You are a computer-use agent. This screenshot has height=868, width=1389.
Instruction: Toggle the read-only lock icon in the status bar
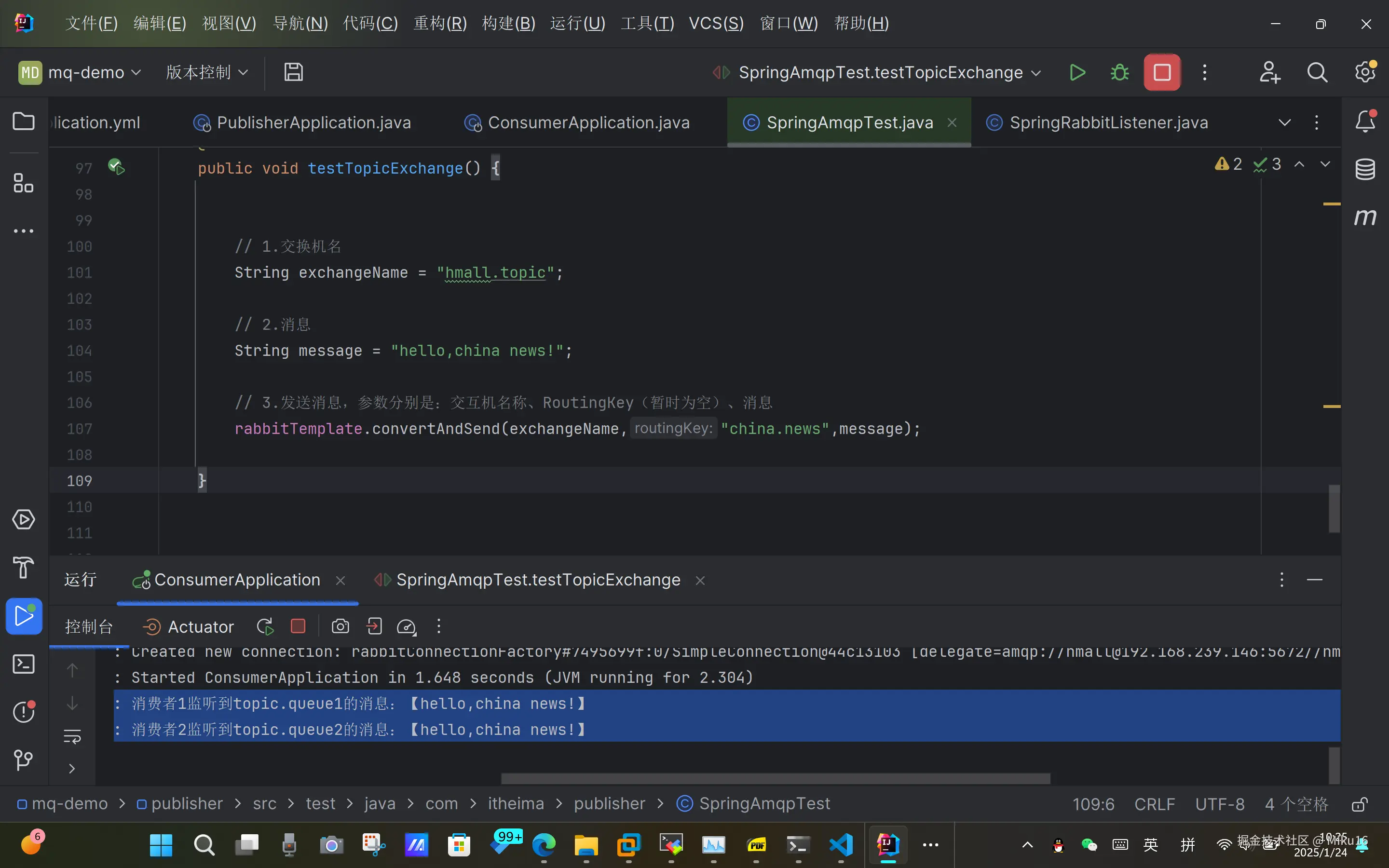click(x=1359, y=804)
